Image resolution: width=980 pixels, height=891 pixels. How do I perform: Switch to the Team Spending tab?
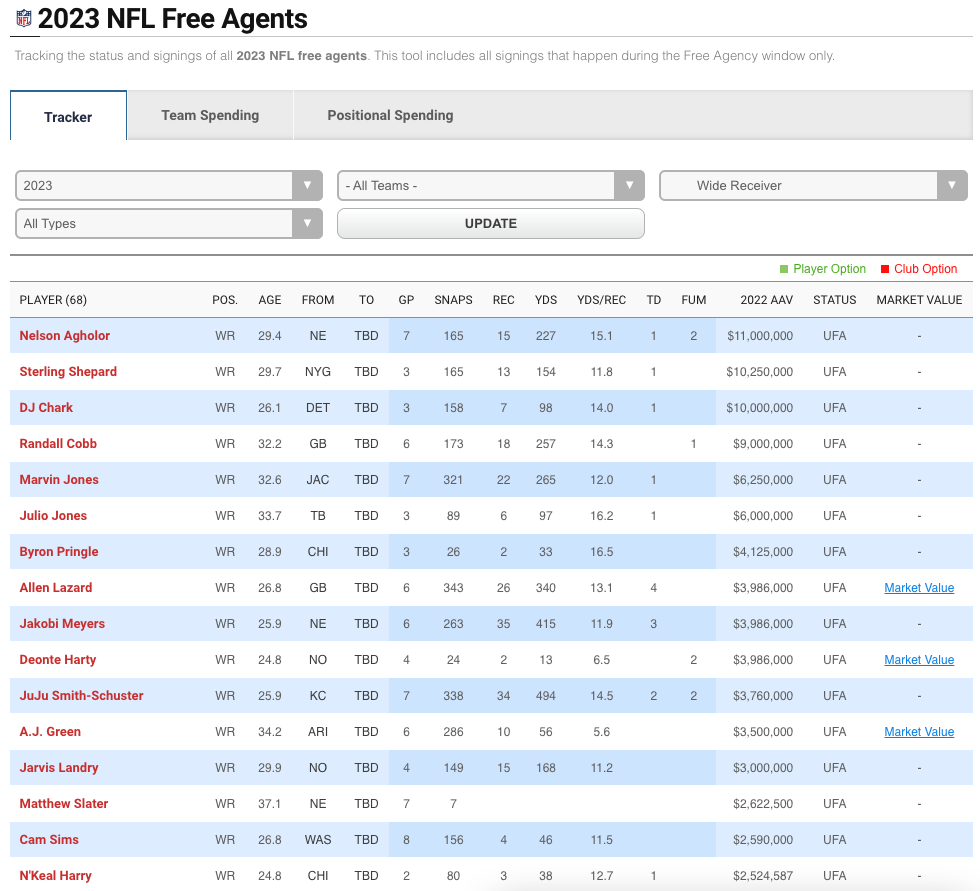(x=210, y=116)
